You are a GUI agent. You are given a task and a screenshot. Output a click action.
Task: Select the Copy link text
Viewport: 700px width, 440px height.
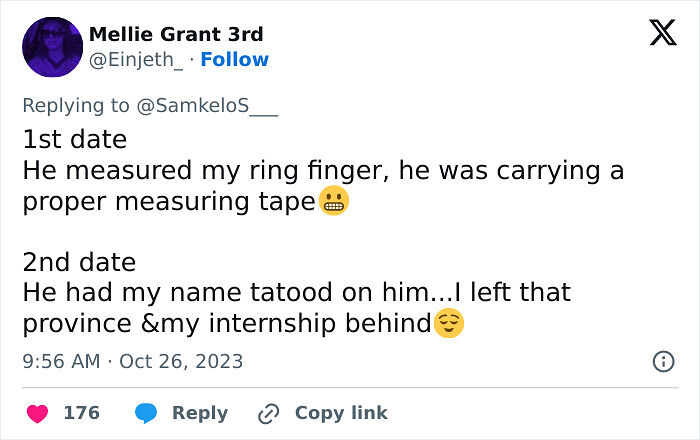click(x=341, y=413)
